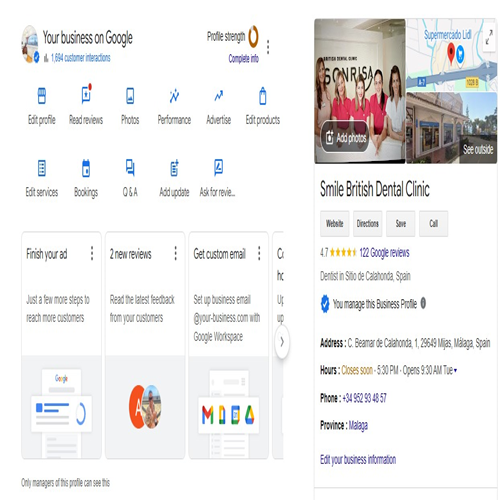Select the Advertise icon

click(219, 96)
